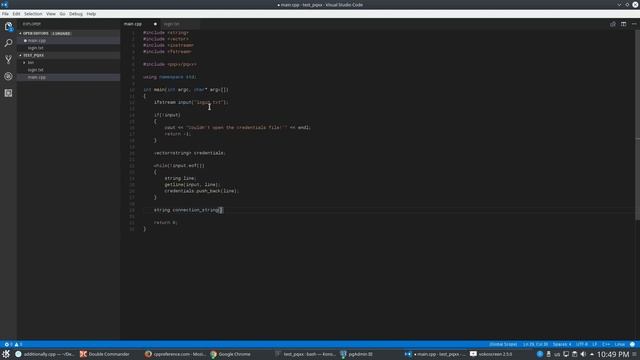The image size is (640, 360).
Task: Open login.txt in TEST_PQXX folder
Action: click(x=69, y=70)
